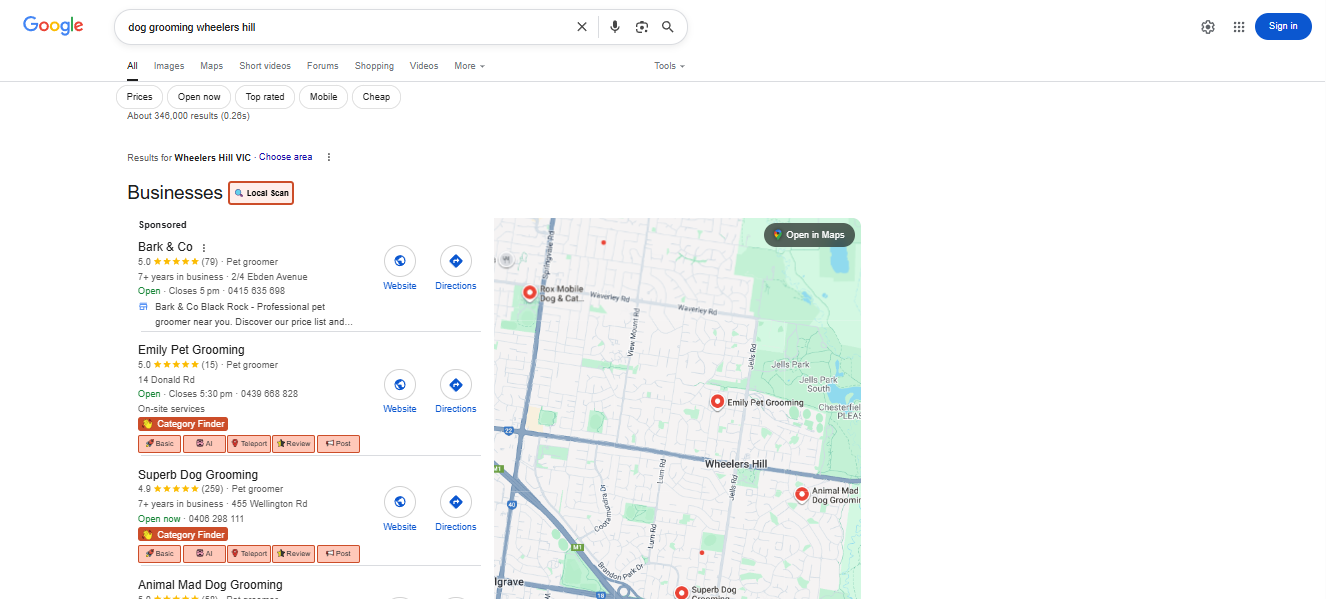
Task: Open Google Lens image search
Action: [x=642, y=27]
